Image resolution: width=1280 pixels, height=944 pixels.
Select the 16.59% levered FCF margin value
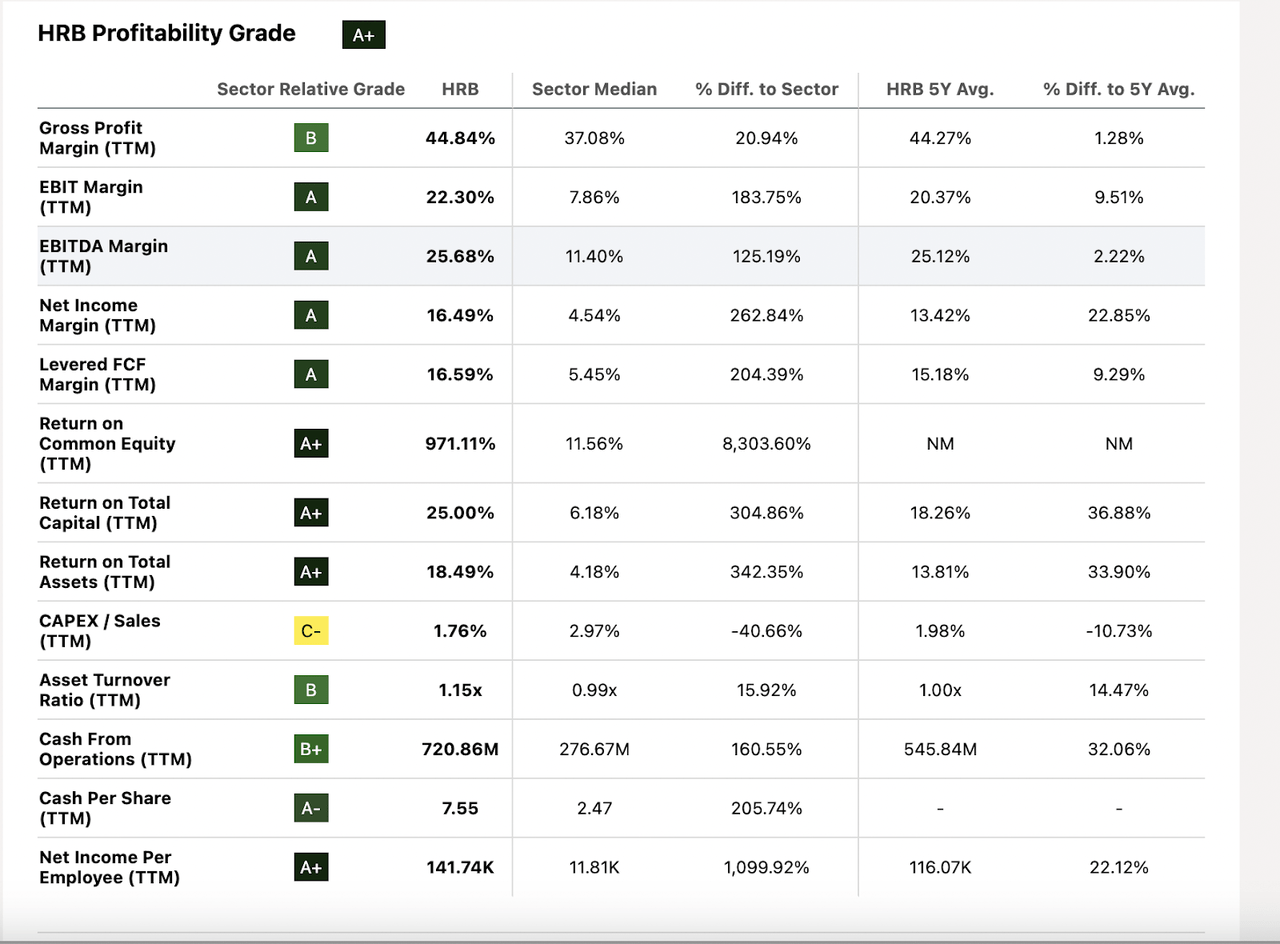point(460,374)
